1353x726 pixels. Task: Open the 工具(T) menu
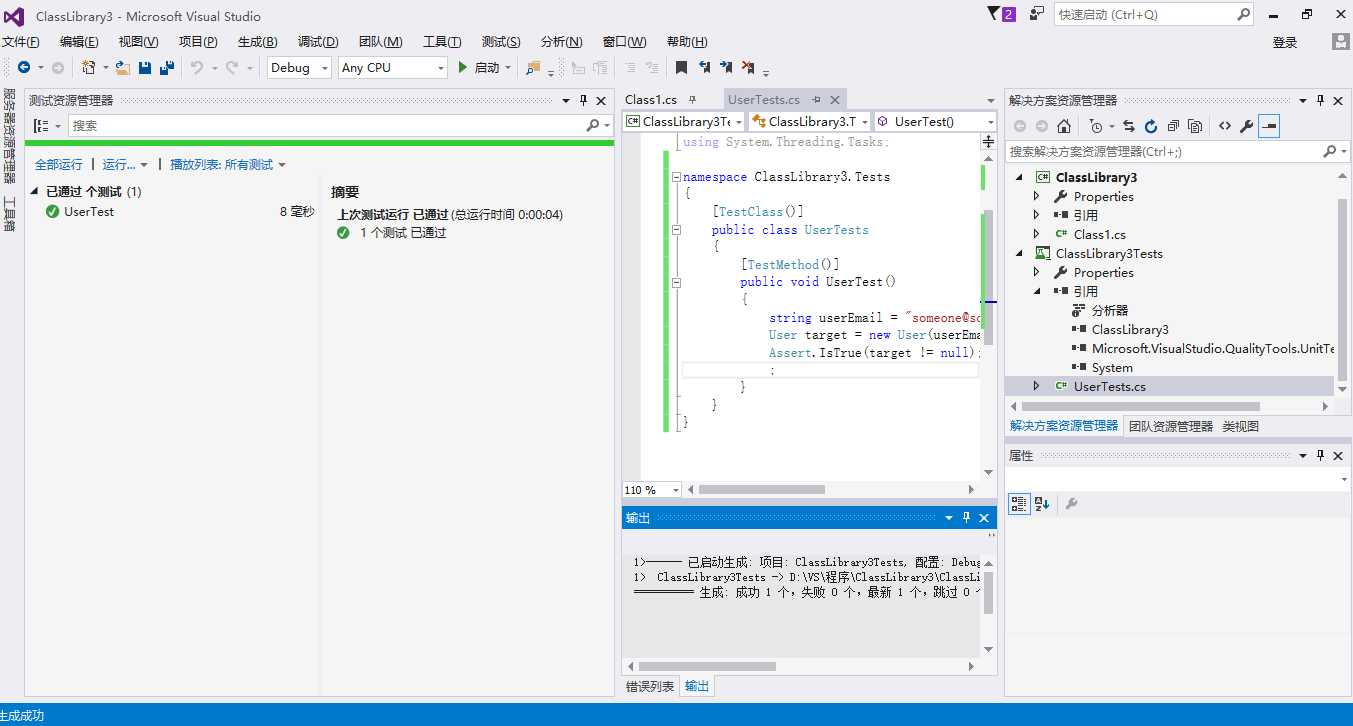442,41
